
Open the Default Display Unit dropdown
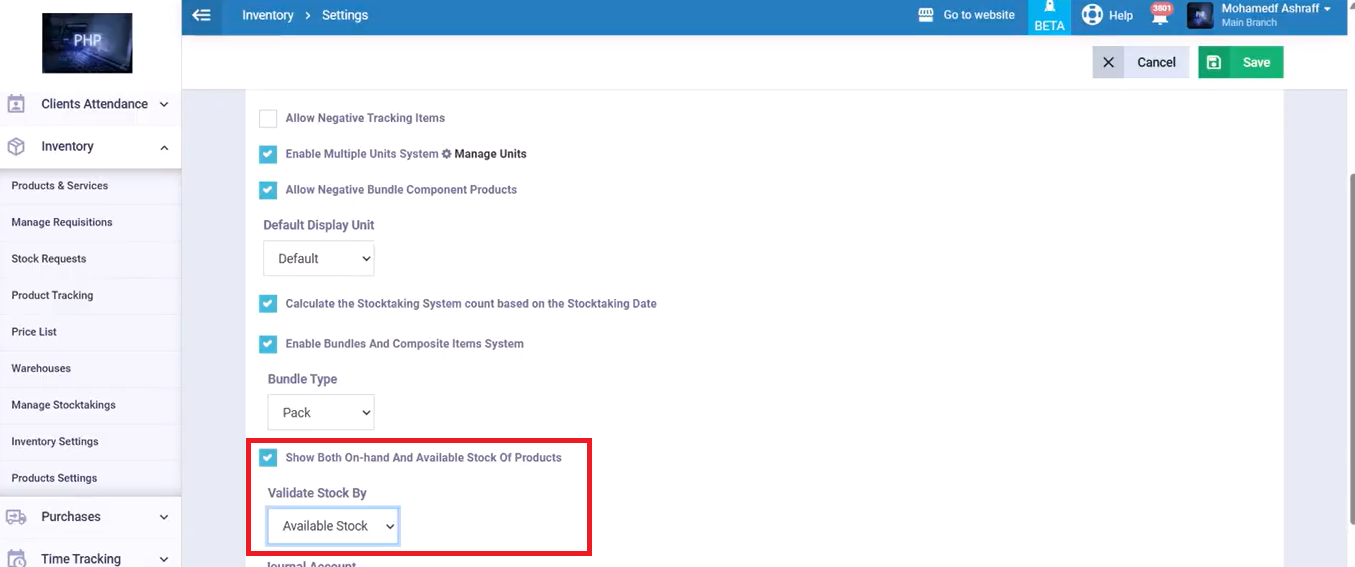[x=319, y=258]
